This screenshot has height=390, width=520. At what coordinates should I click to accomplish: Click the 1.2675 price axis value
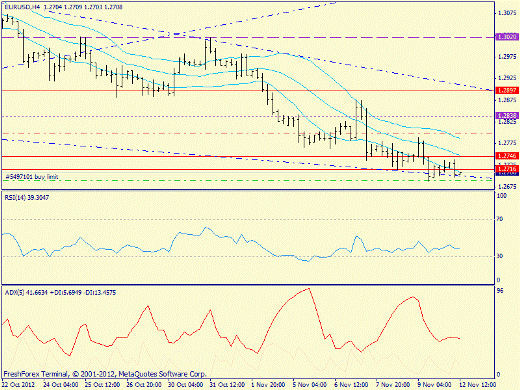pyautogui.click(x=507, y=187)
